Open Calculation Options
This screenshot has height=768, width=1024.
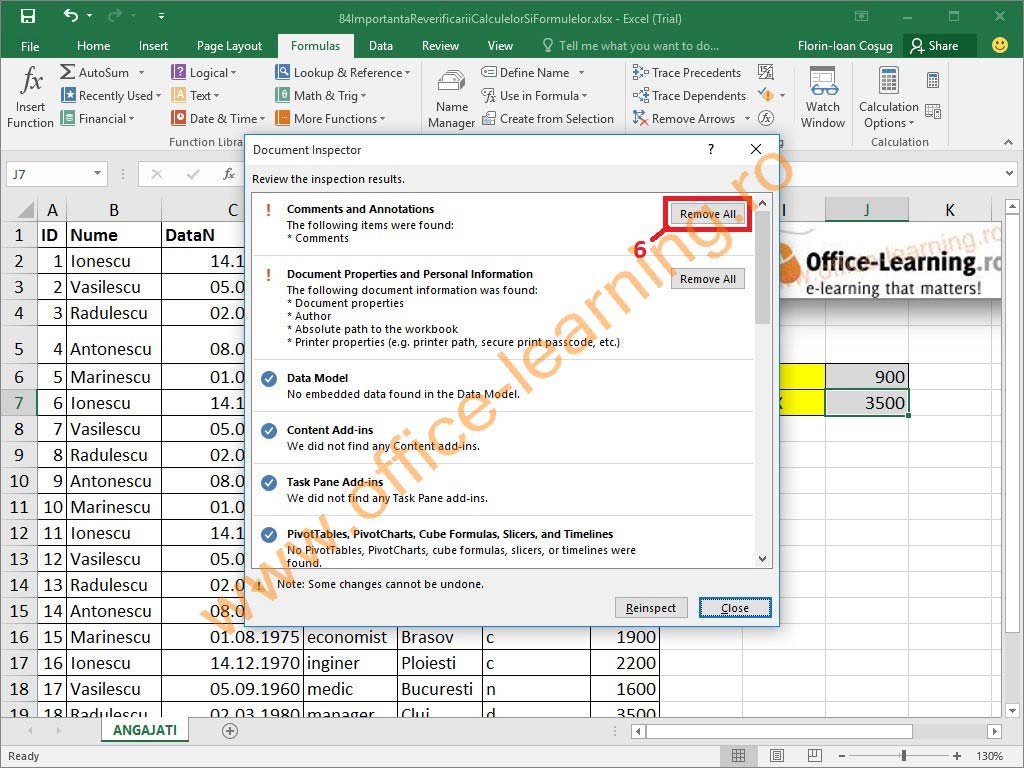point(888,97)
